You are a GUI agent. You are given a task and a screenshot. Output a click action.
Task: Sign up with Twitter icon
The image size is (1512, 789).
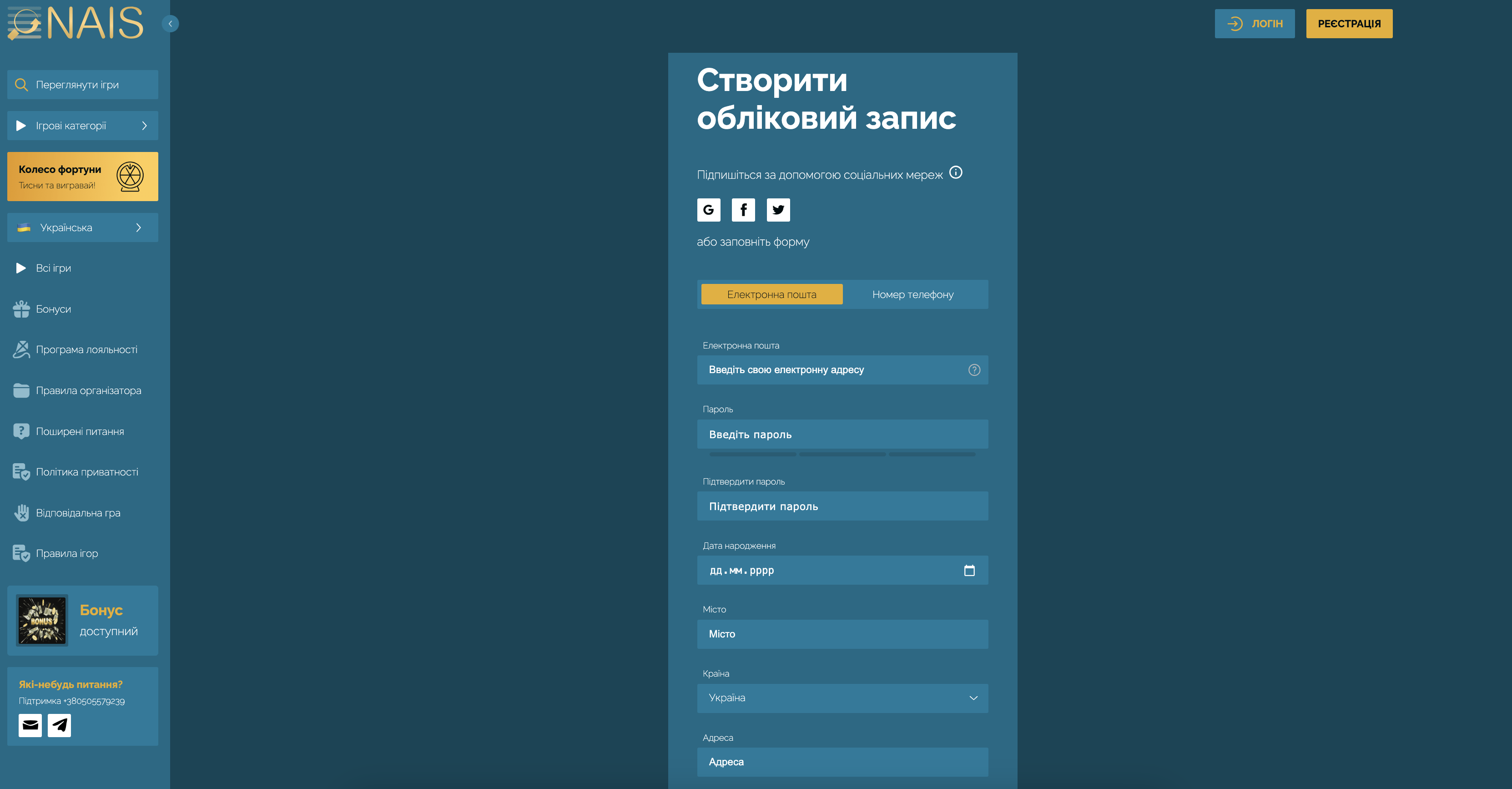click(778, 210)
